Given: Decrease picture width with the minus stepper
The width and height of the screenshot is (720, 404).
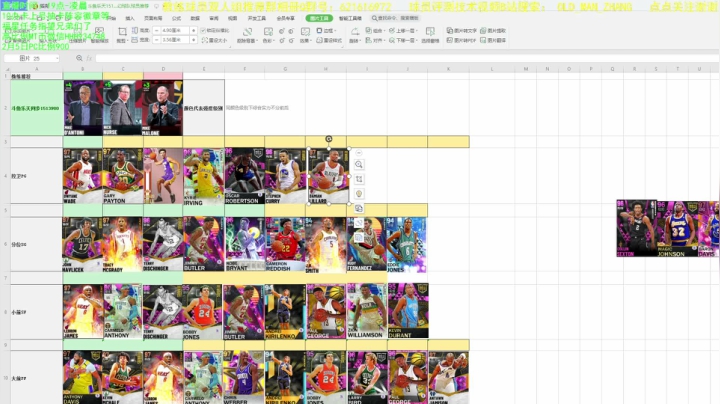Looking at the screenshot, I should pos(157,40).
